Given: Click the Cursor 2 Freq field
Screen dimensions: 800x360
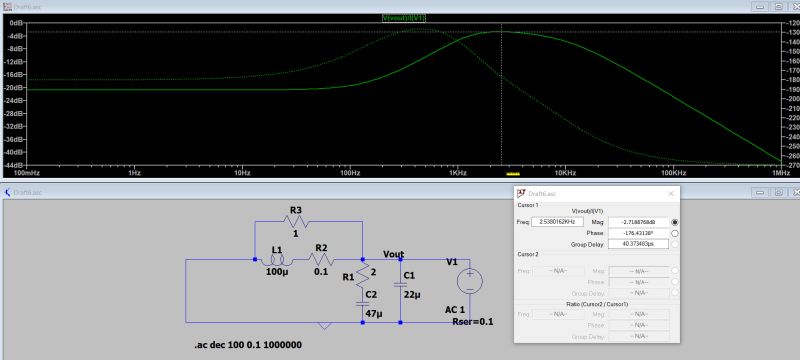Looking at the screenshot, I should pyautogui.click(x=558, y=271).
